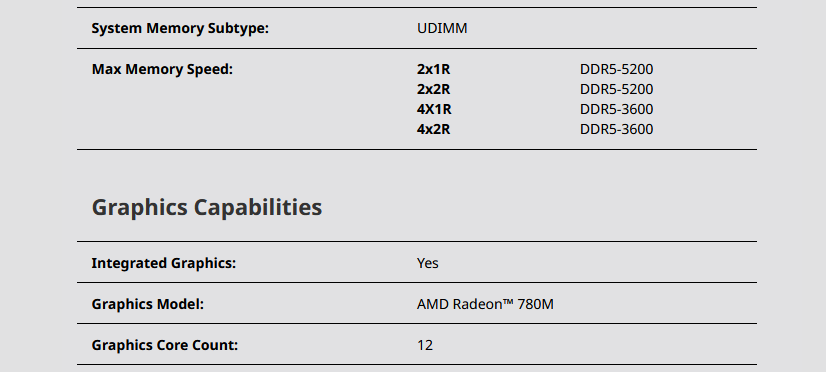Select the AMD Radeon 780M text

(485, 305)
